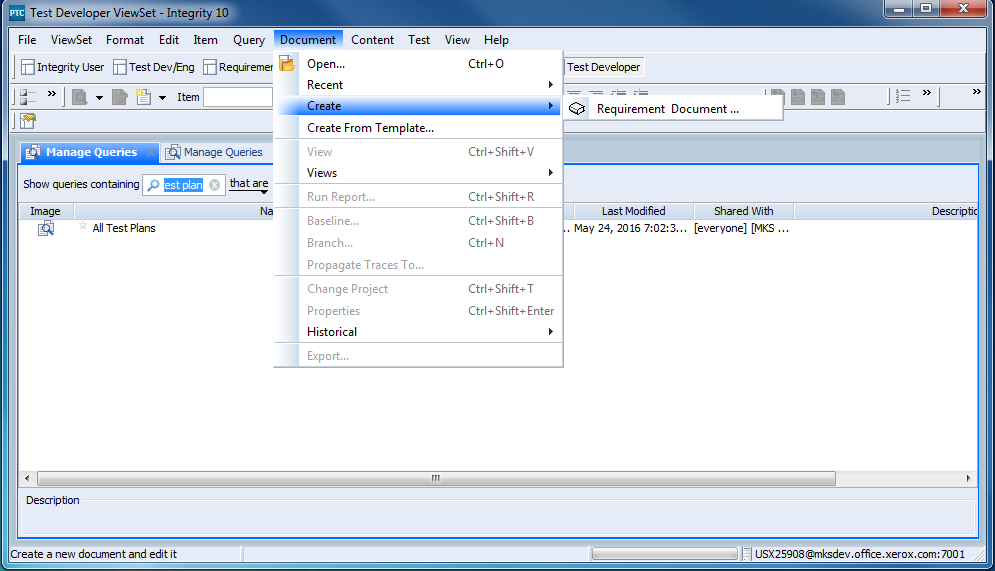Choose Open... in the Document menu

pos(419,64)
